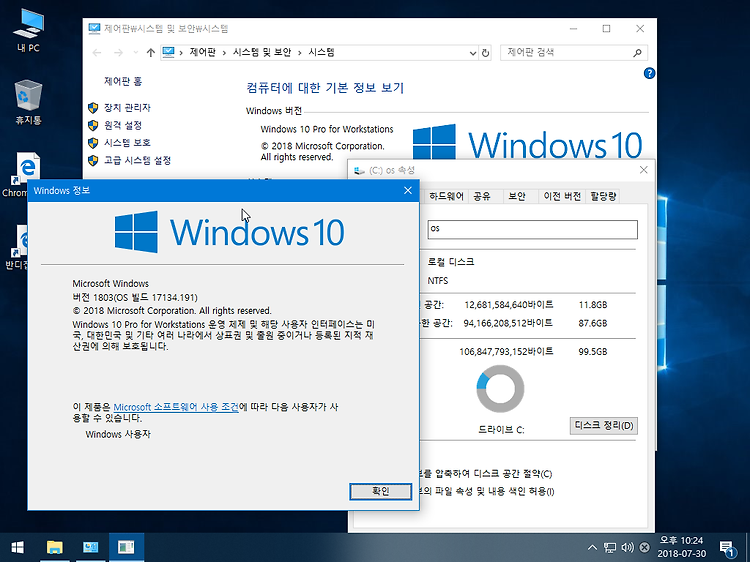
Task: Open recent locations dropdown in Control Panel
Action: pyautogui.click(x=136, y=53)
